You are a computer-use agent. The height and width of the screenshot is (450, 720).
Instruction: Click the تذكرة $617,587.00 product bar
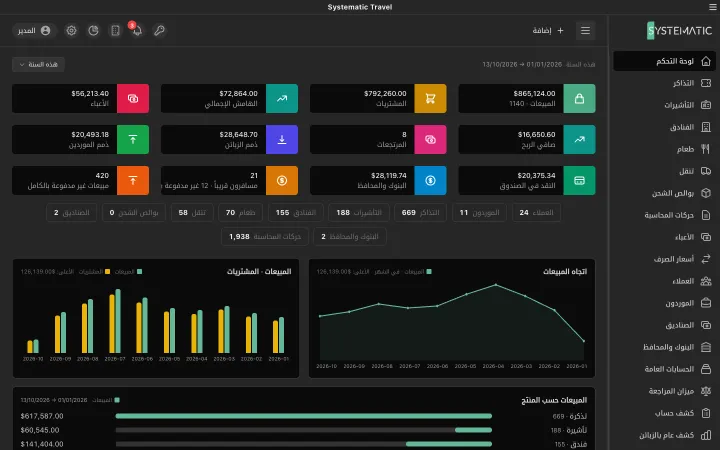tap(304, 416)
